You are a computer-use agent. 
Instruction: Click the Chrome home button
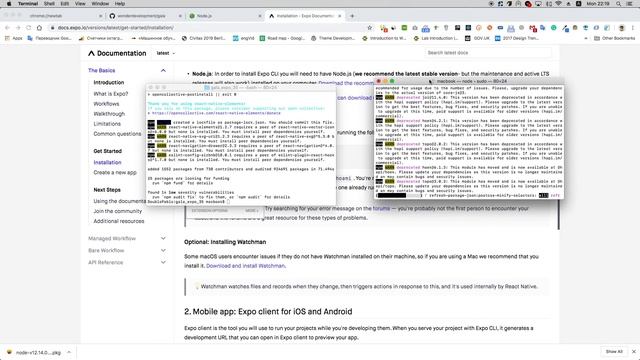(39, 28)
